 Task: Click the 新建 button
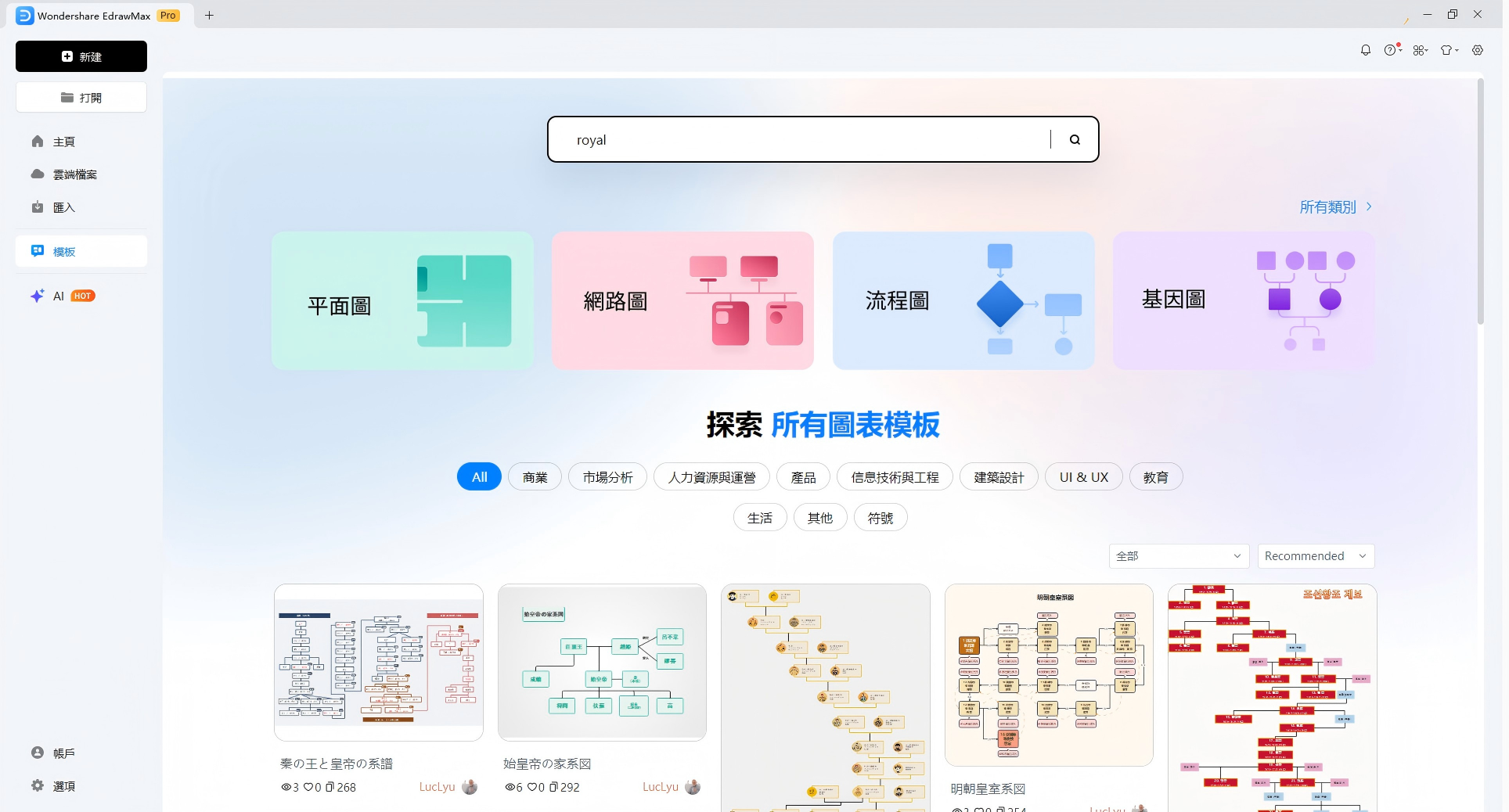pos(81,56)
